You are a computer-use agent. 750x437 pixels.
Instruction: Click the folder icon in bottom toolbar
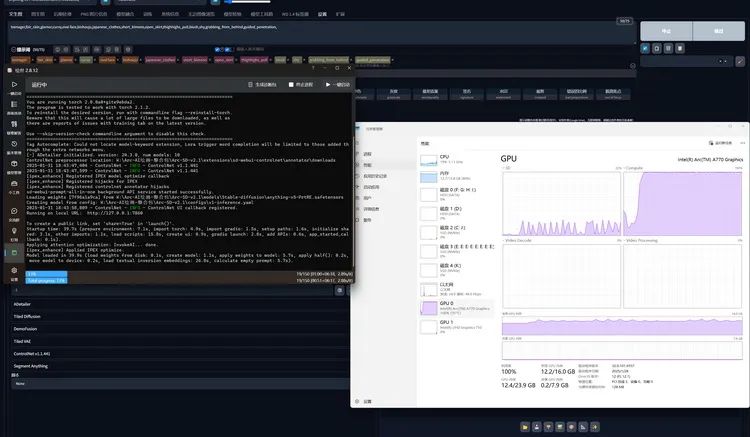click(x=524, y=426)
